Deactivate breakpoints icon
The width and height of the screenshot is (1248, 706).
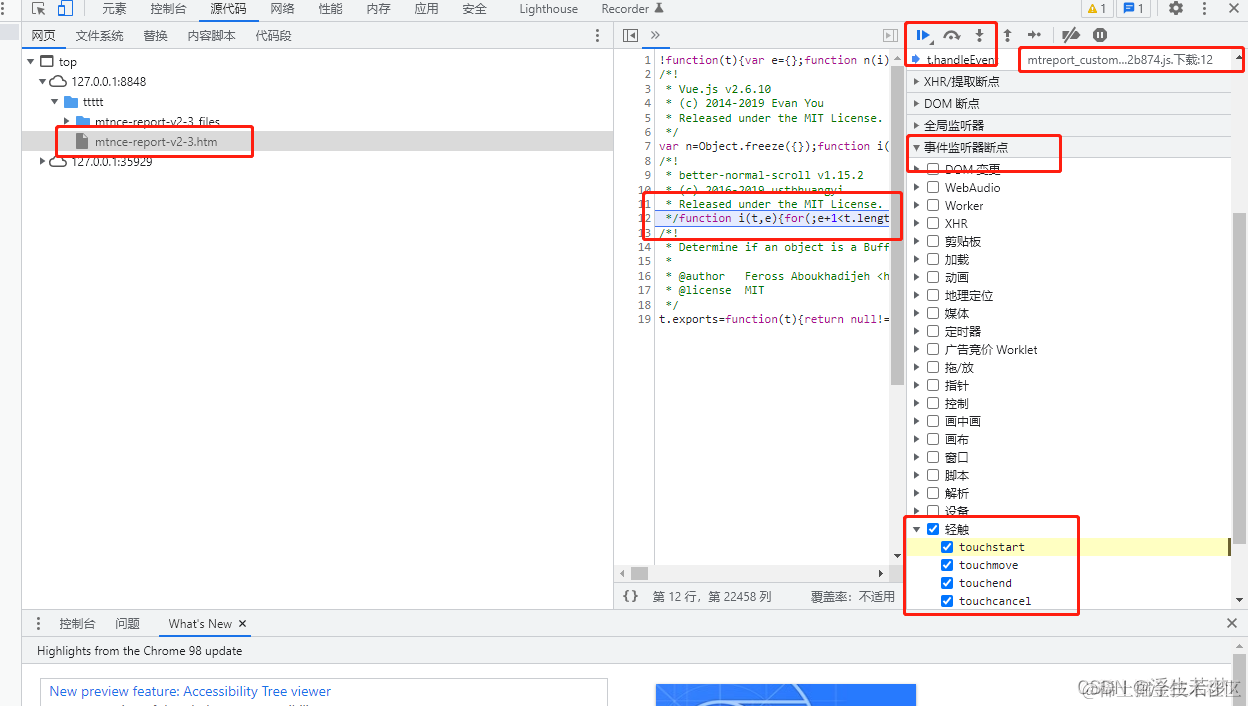click(1071, 35)
